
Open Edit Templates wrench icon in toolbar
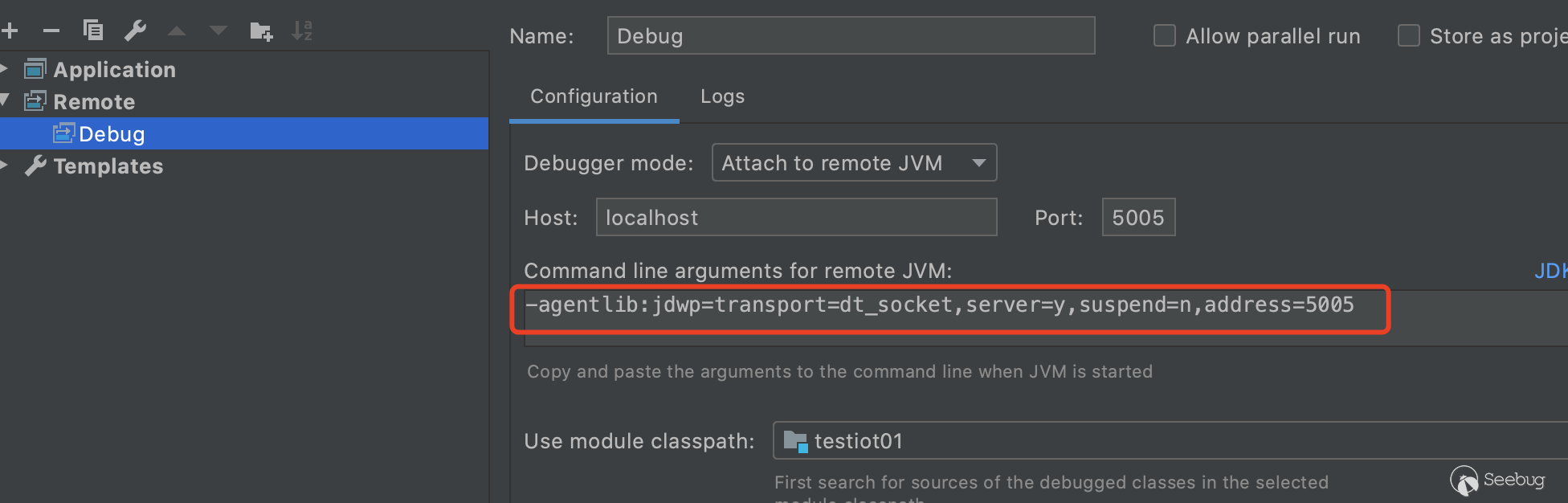coord(135,31)
